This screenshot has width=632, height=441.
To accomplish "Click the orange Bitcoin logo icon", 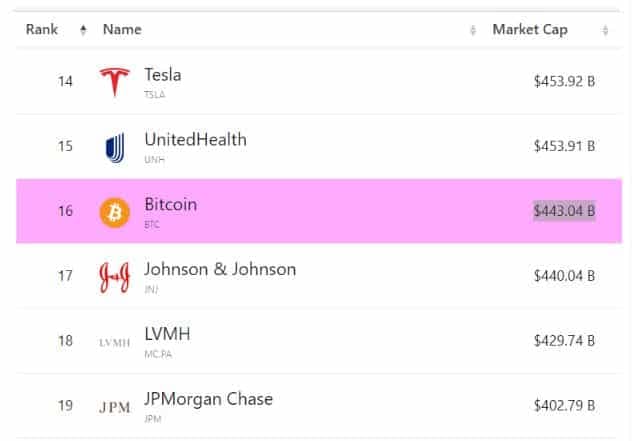I will tap(115, 212).
